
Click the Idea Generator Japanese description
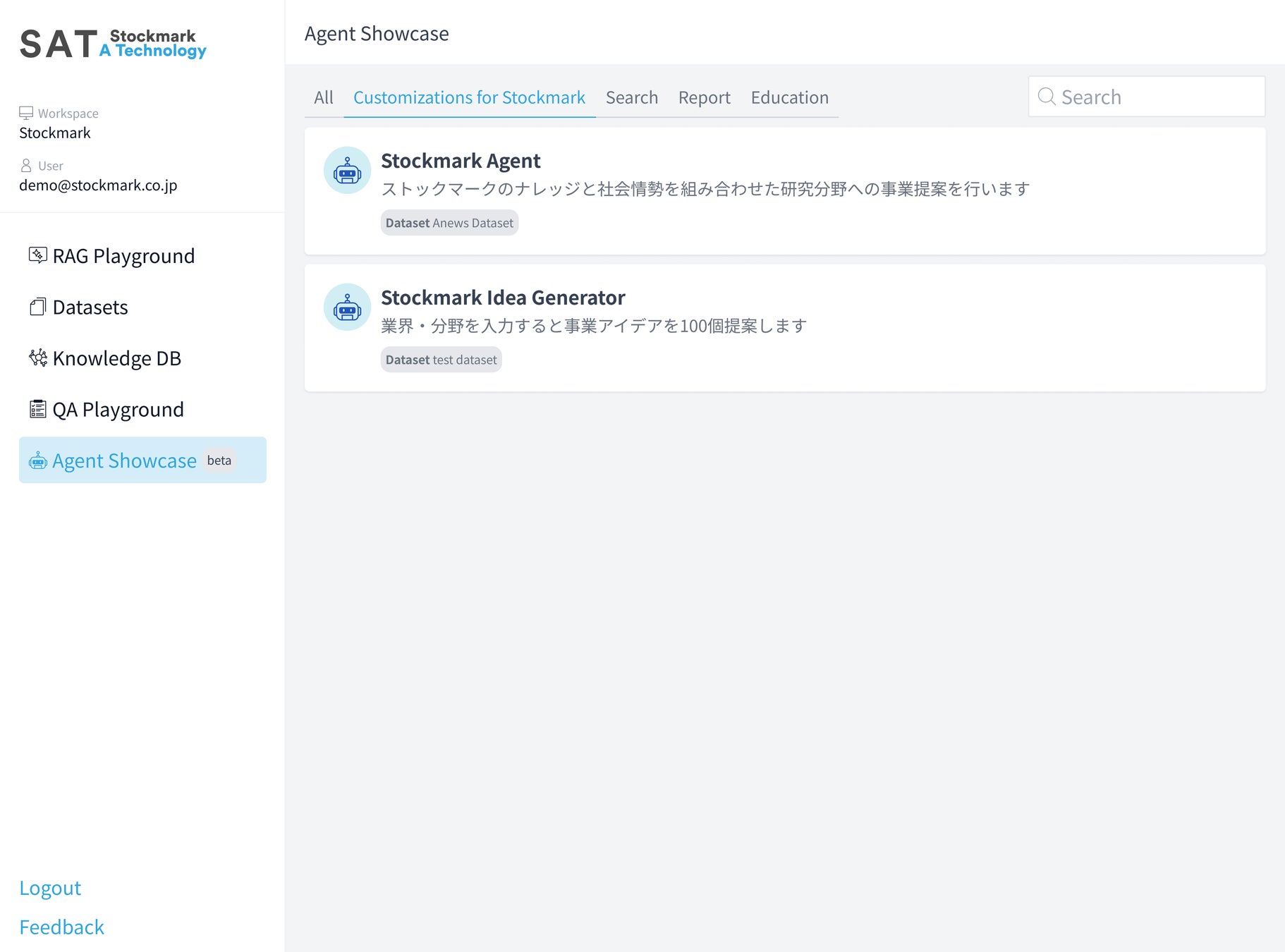pos(594,326)
